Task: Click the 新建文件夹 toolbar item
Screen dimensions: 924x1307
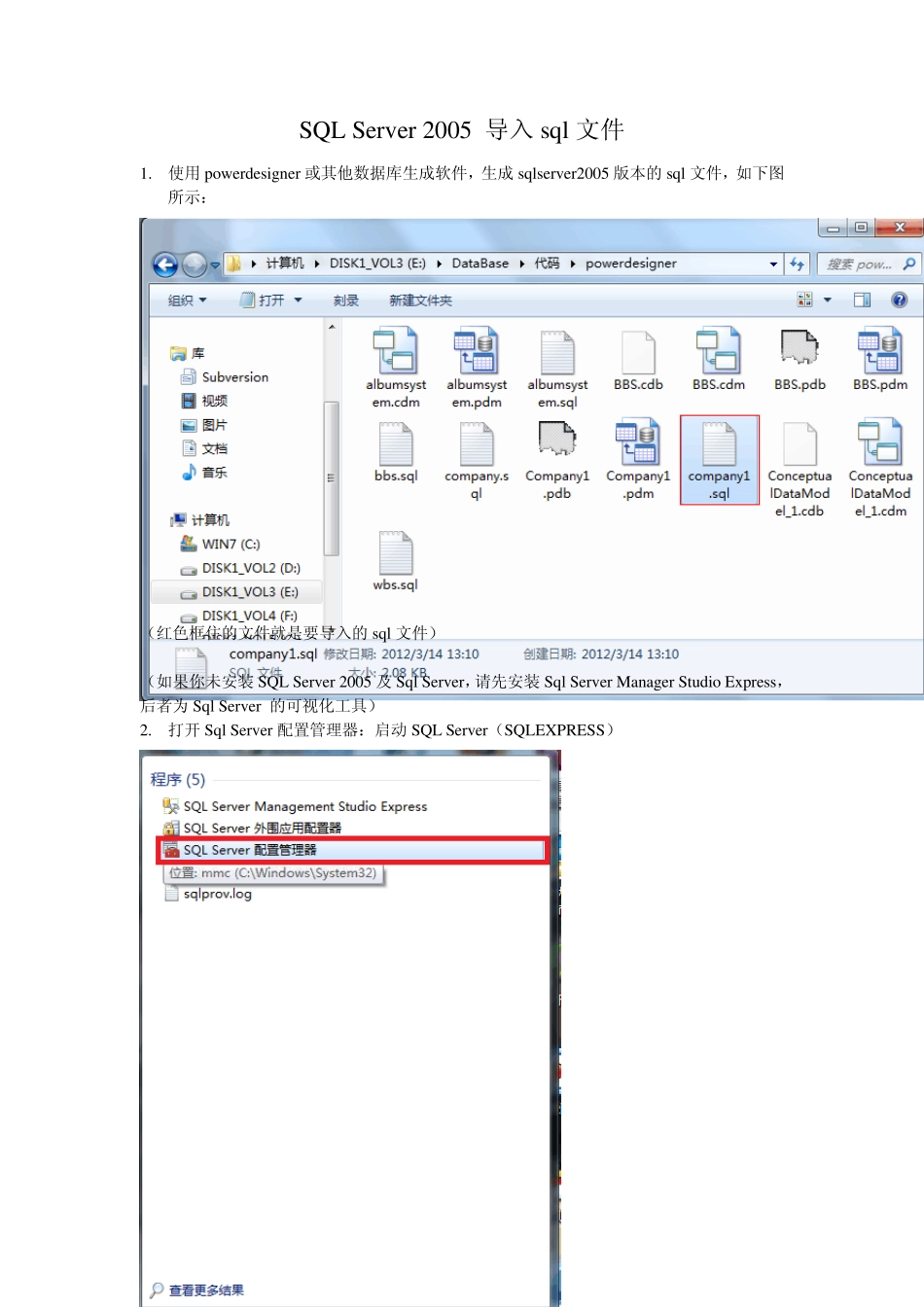Action: click(421, 300)
